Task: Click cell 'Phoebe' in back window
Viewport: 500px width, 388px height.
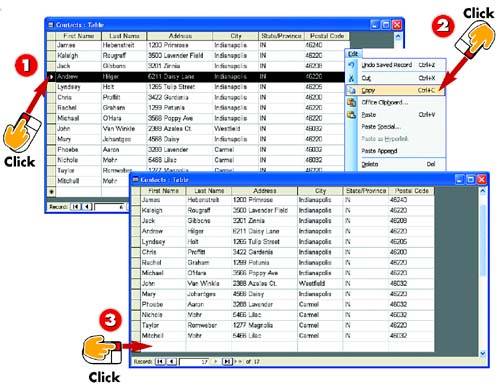Action: pos(79,150)
